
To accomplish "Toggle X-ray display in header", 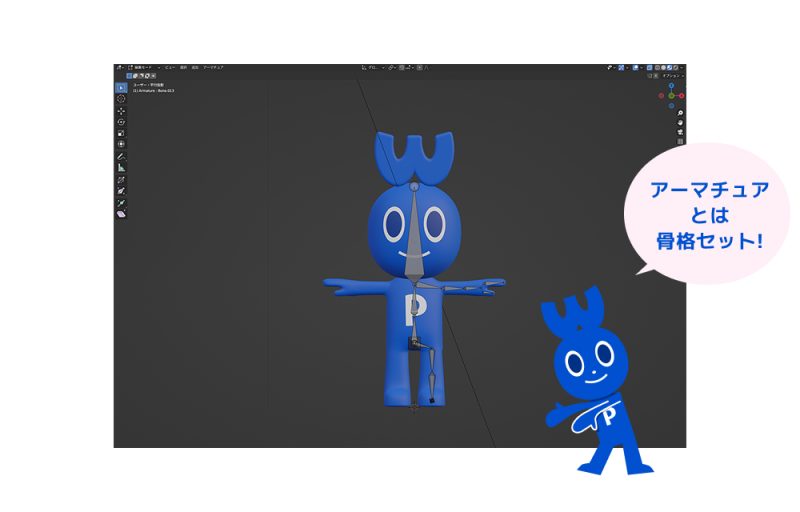I will (x=649, y=67).
